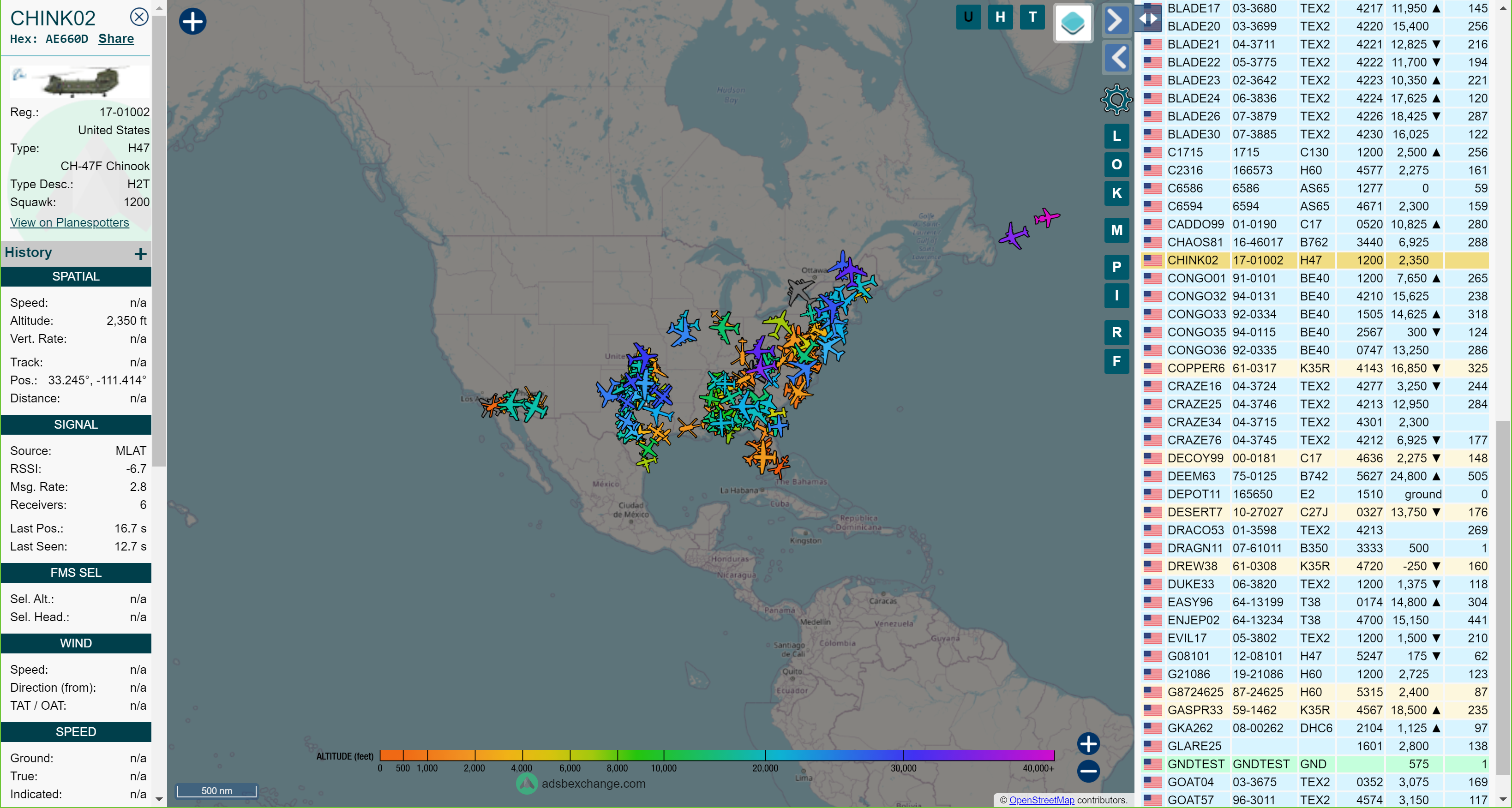This screenshot has width=1512, height=808.
Task: Toggle the P button
Action: click(1116, 267)
